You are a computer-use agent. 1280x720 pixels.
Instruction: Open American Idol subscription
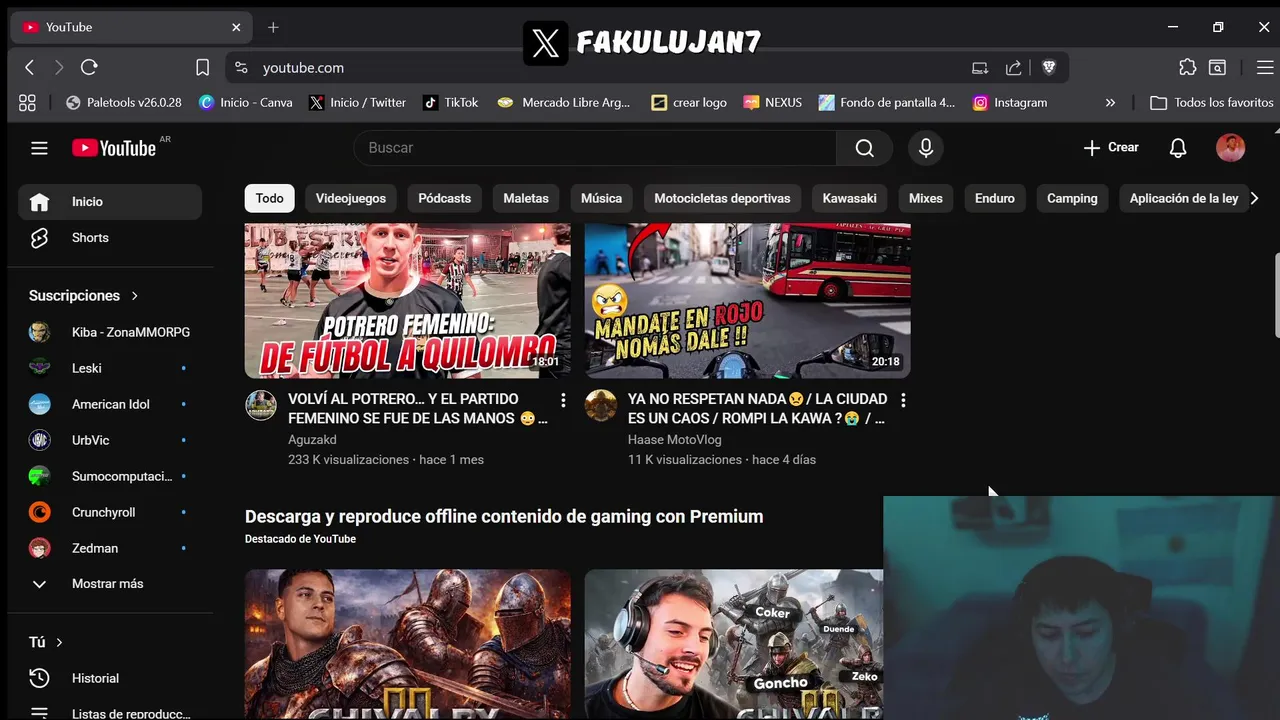[110, 404]
